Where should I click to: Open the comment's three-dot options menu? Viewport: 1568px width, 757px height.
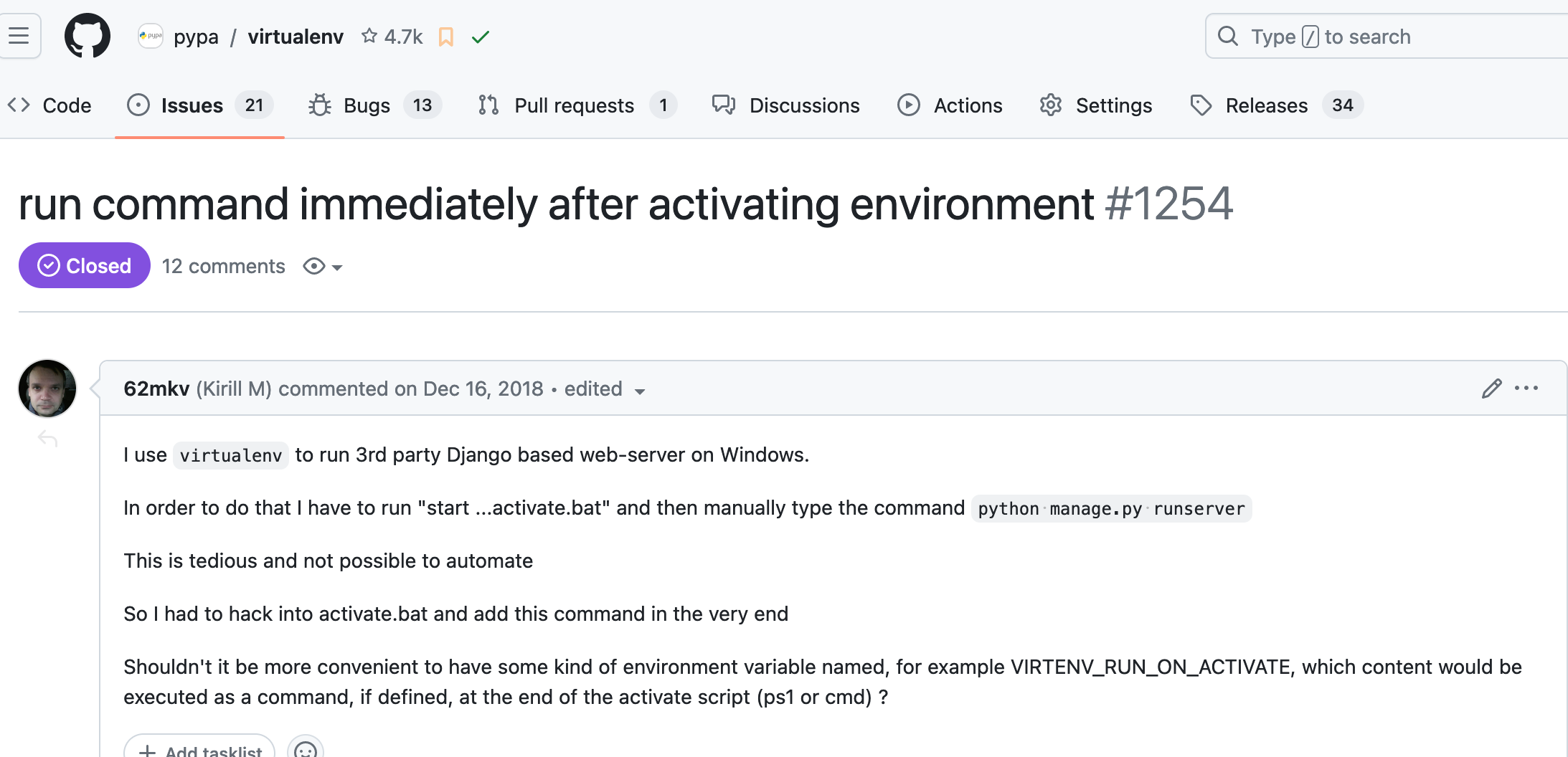(x=1526, y=389)
